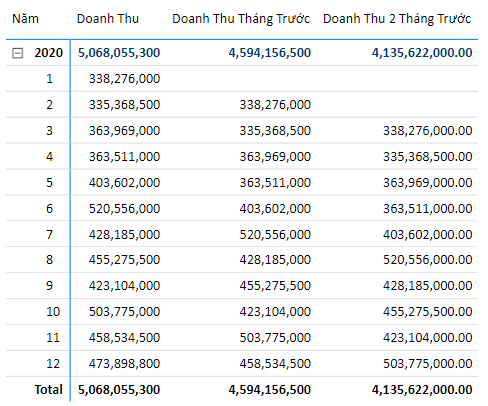Sort by the Doanh Thu column header

[x=108, y=19]
